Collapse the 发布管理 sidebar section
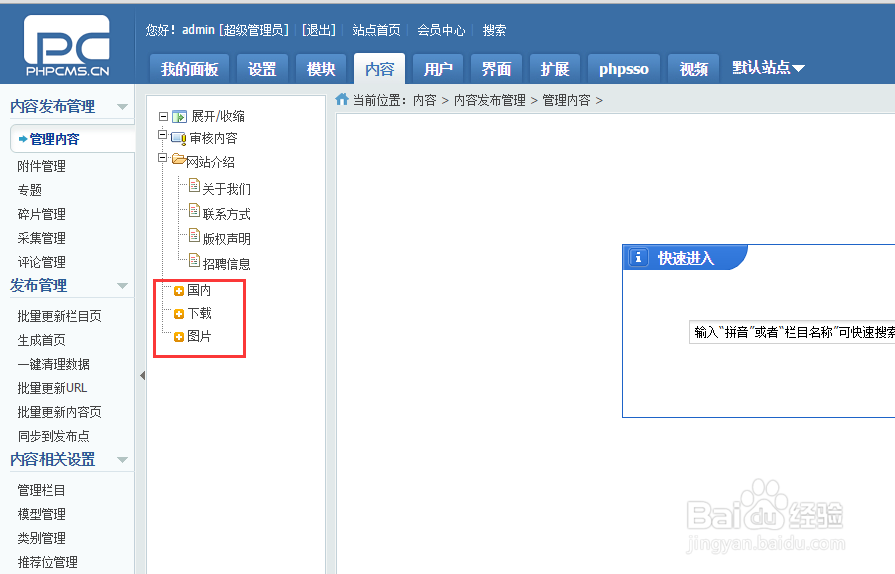895x574 pixels. pos(122,286)
